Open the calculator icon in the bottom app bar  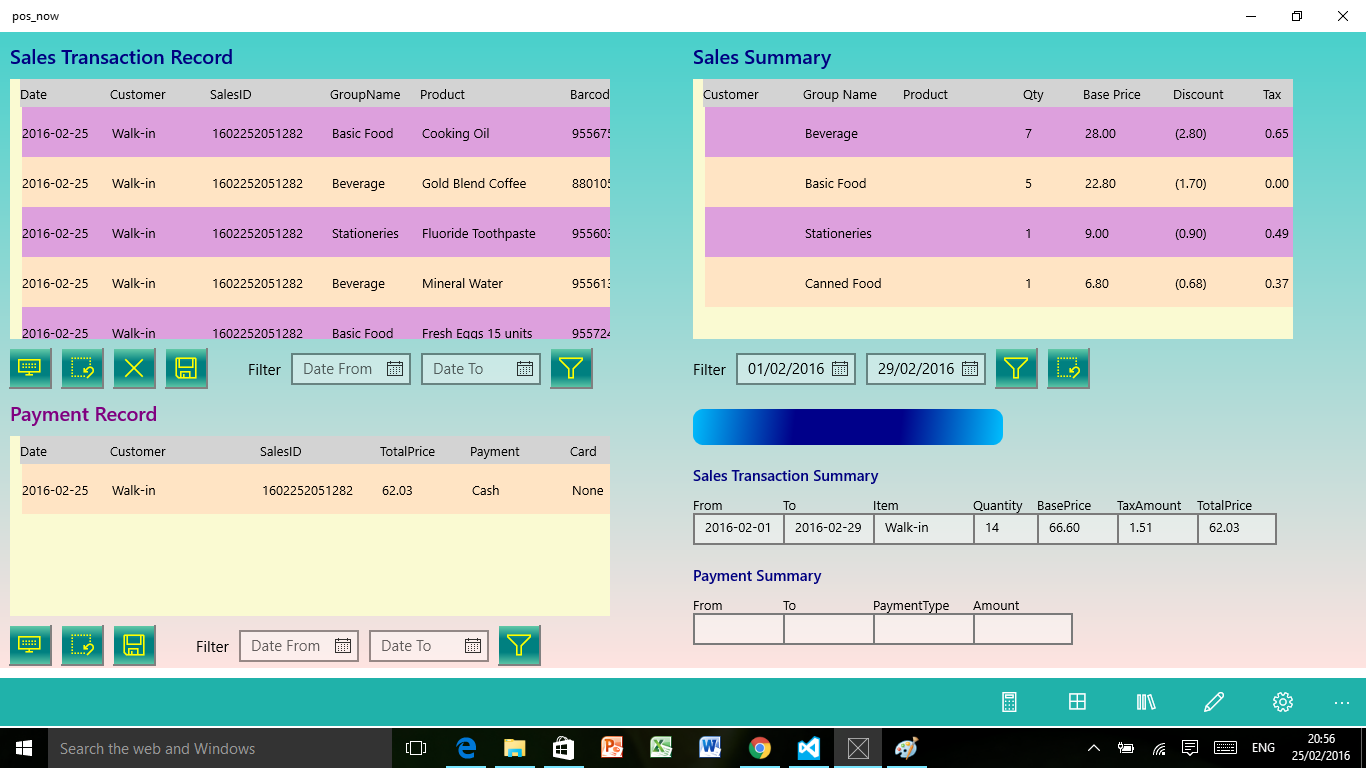click(x=1009, y=701)
